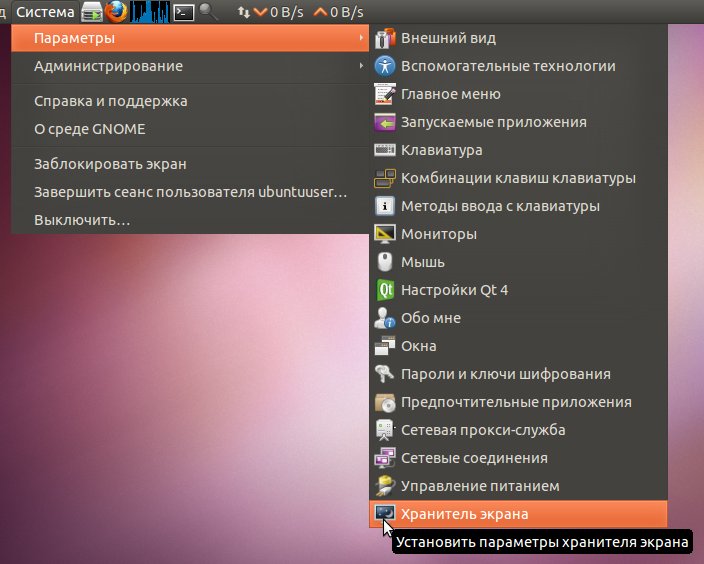Open the Система menu in the panel
The width and height of the screenshot is (704, 564).
[x=45, y=12]
